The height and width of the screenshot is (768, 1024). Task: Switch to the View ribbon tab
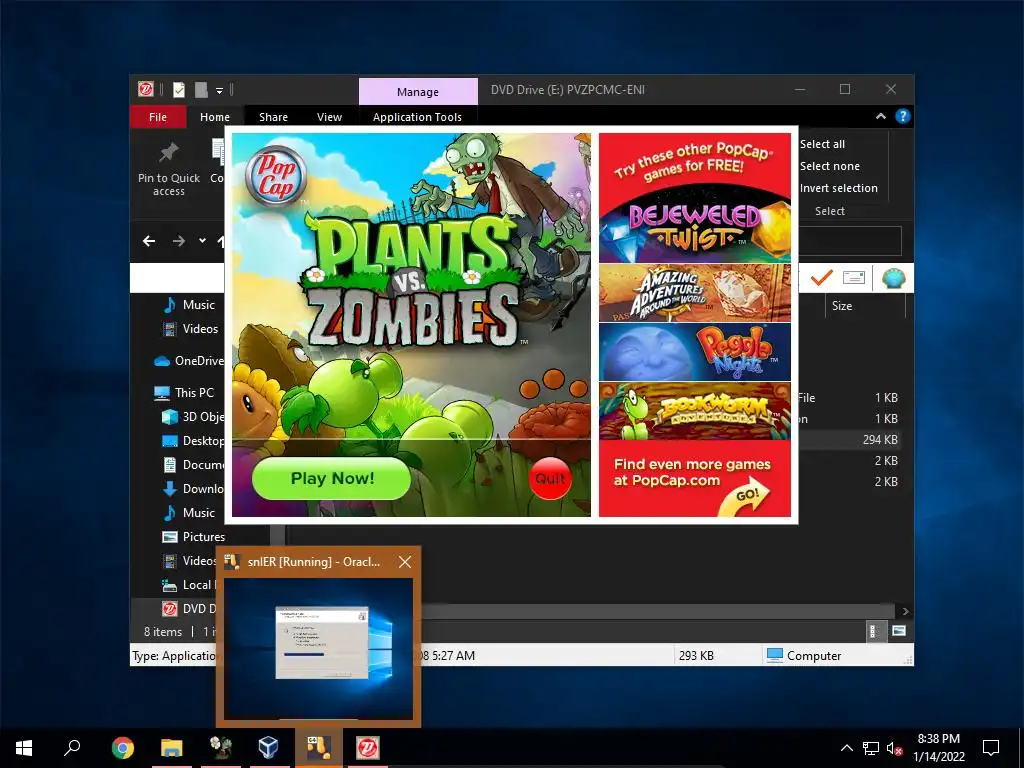pyautogui.click(x=329, y=117)
